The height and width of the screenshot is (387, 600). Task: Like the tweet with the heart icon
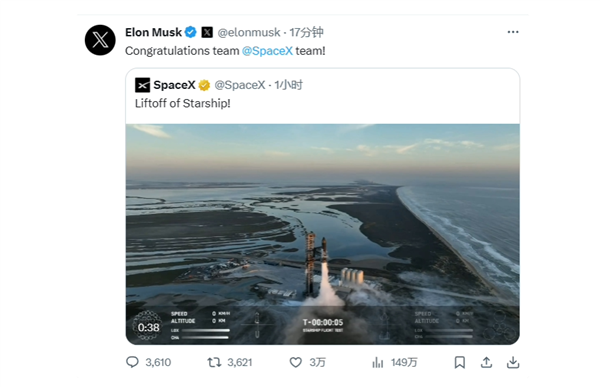pyautogui.click(x=295, y=362)
